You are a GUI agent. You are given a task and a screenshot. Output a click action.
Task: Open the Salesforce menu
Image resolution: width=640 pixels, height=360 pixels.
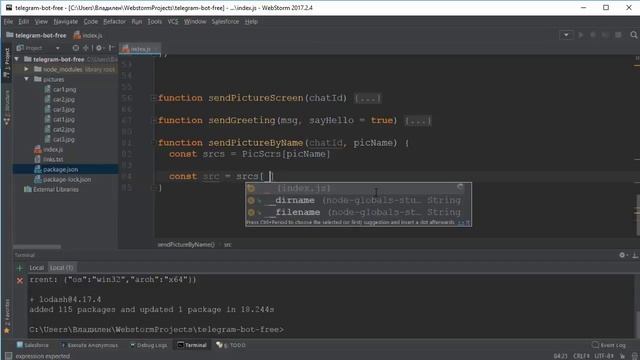pos(225,22)
